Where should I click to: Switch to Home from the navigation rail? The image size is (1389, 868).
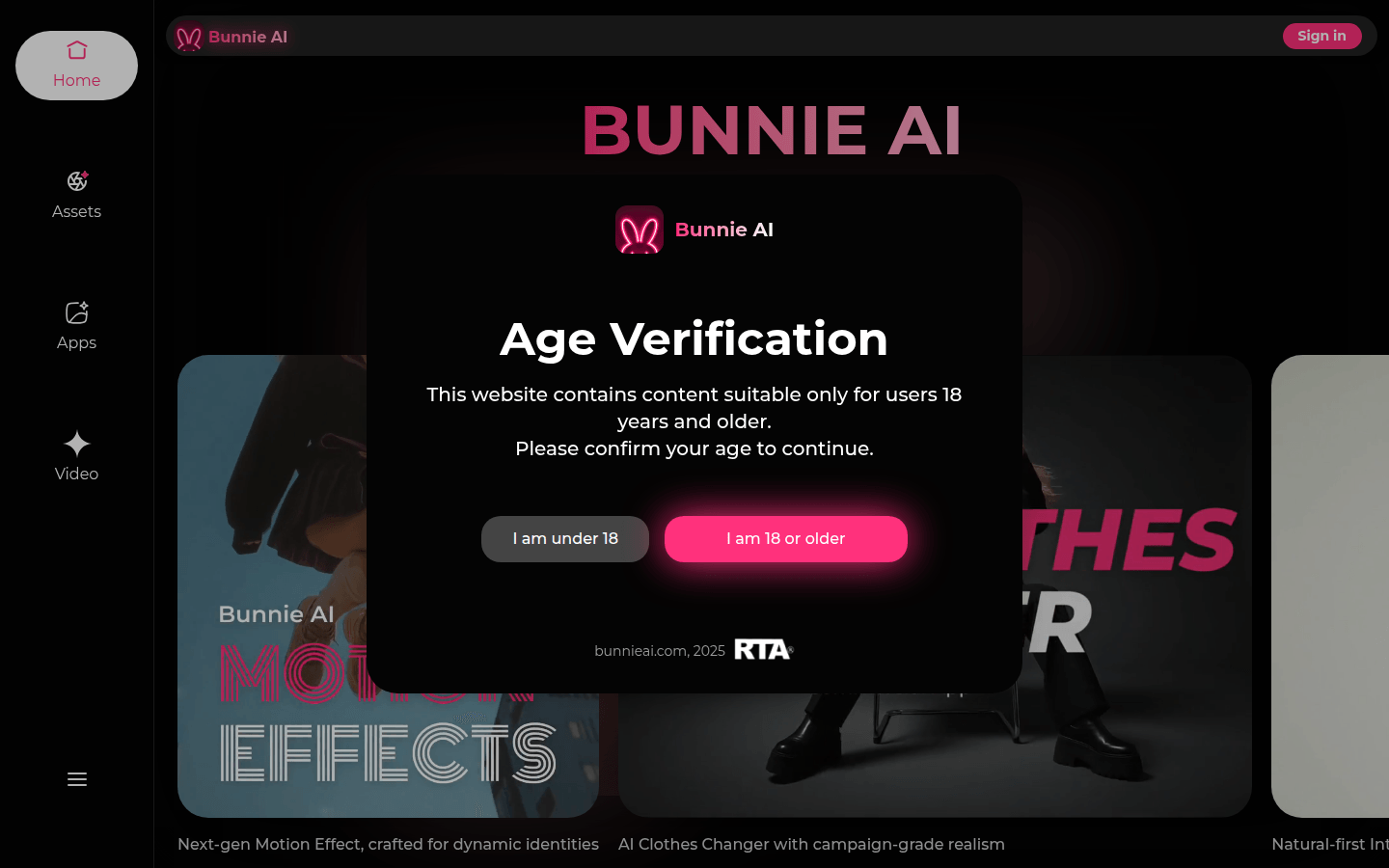76,66
